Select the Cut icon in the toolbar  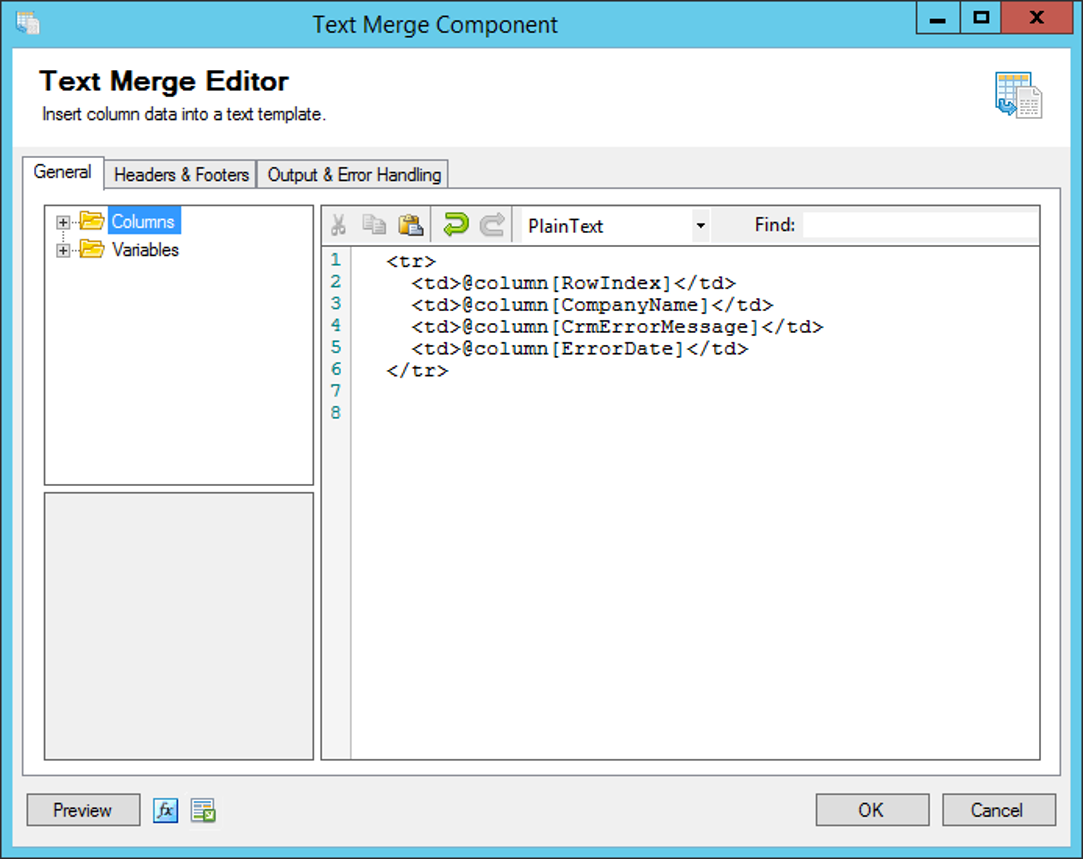click(340, 224)
